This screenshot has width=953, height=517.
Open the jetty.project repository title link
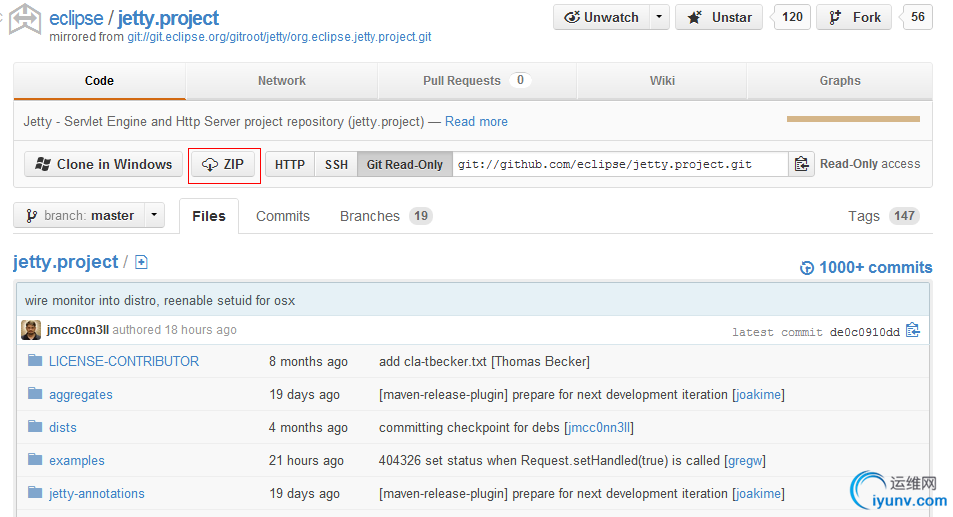coord(168,18)
